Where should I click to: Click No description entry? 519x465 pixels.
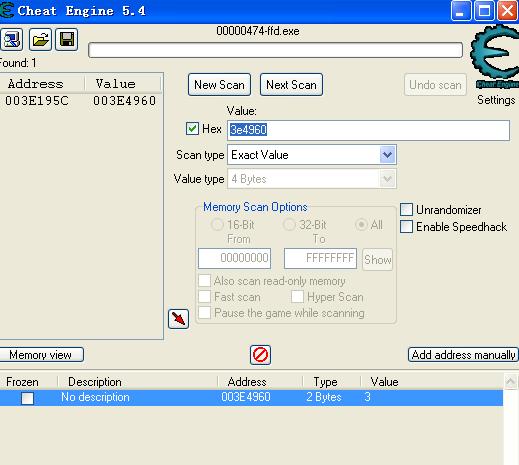coord(95,397)
